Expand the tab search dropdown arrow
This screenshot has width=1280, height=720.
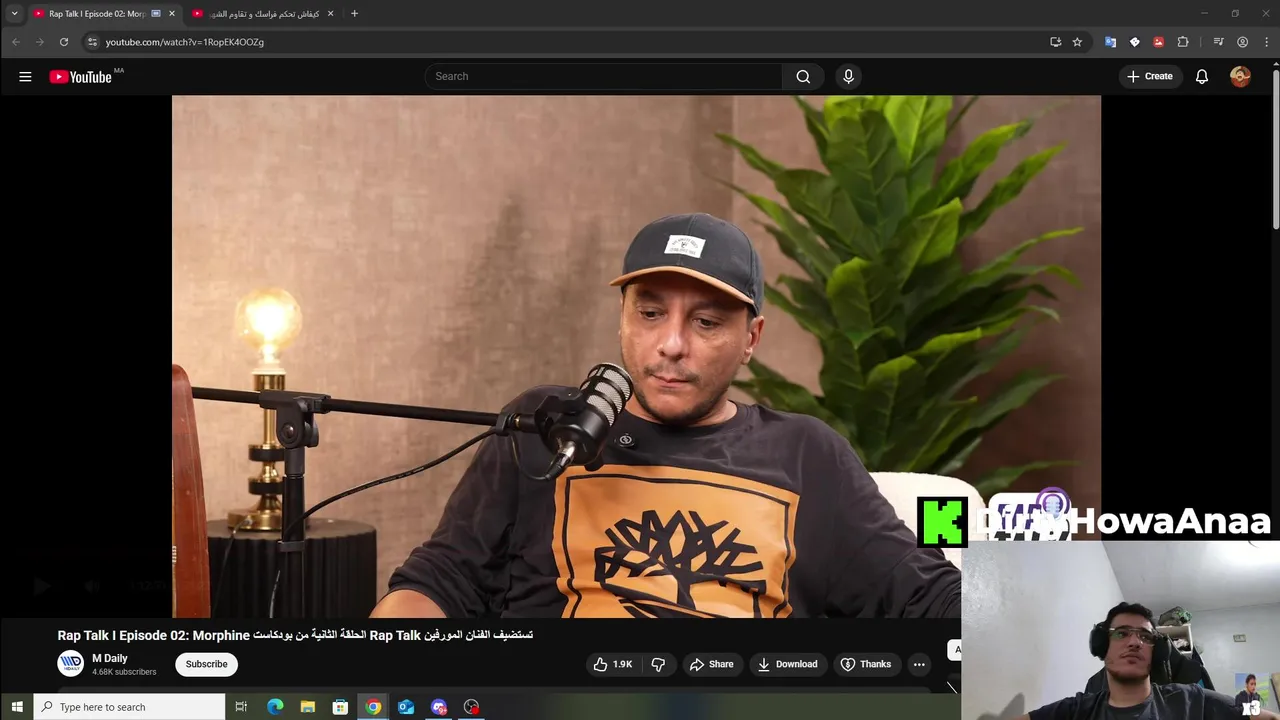pos(14,14)
